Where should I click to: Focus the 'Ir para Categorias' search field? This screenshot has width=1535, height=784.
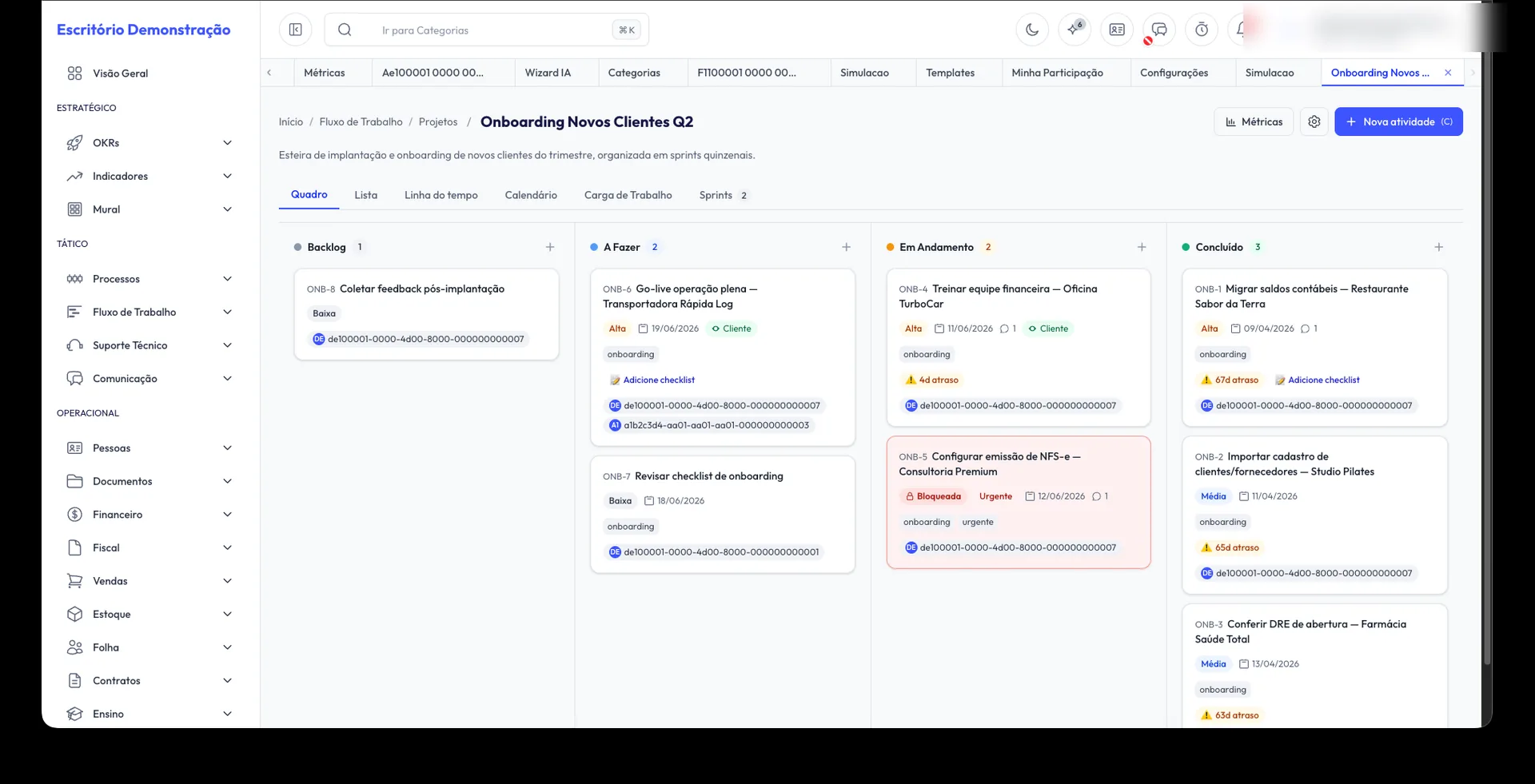(486, 30)
